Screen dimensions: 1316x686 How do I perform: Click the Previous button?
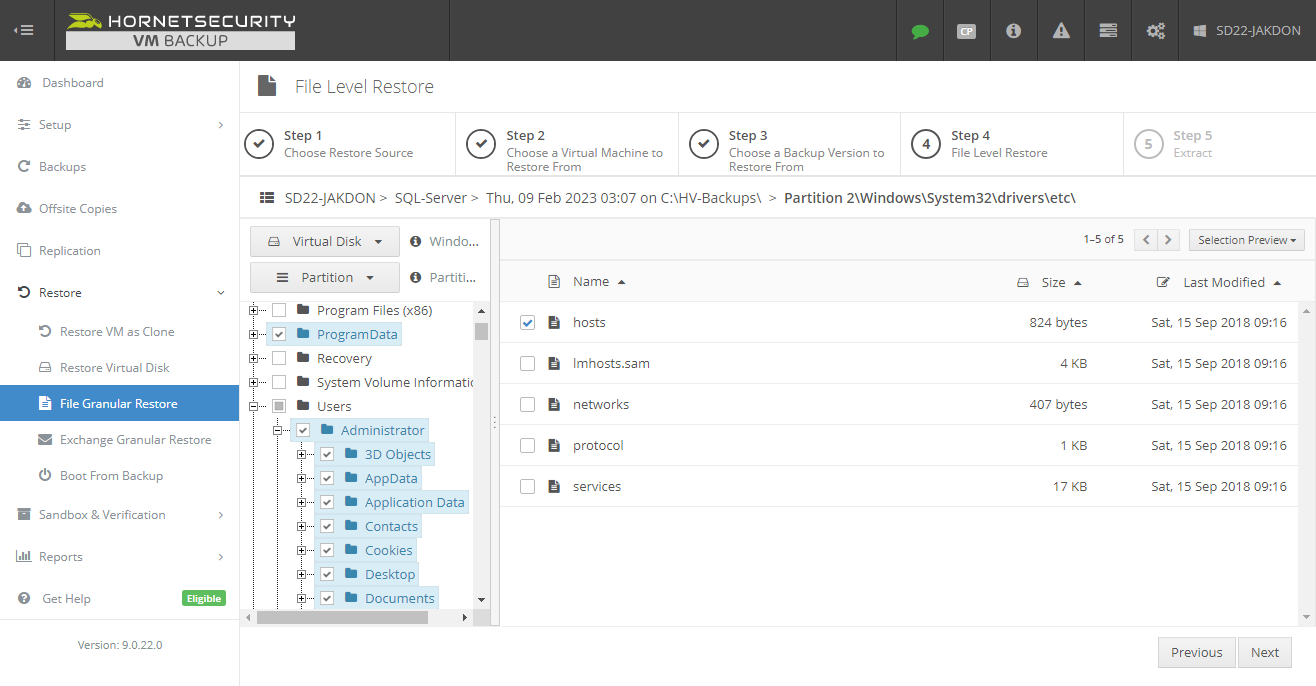coord(1196,652)
